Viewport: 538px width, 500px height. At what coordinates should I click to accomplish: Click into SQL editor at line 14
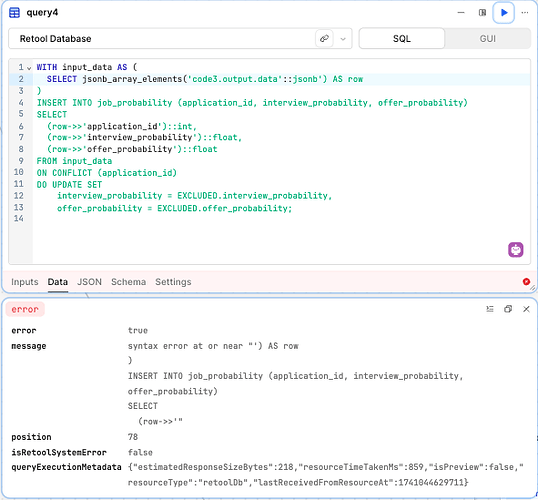(281, 219)
